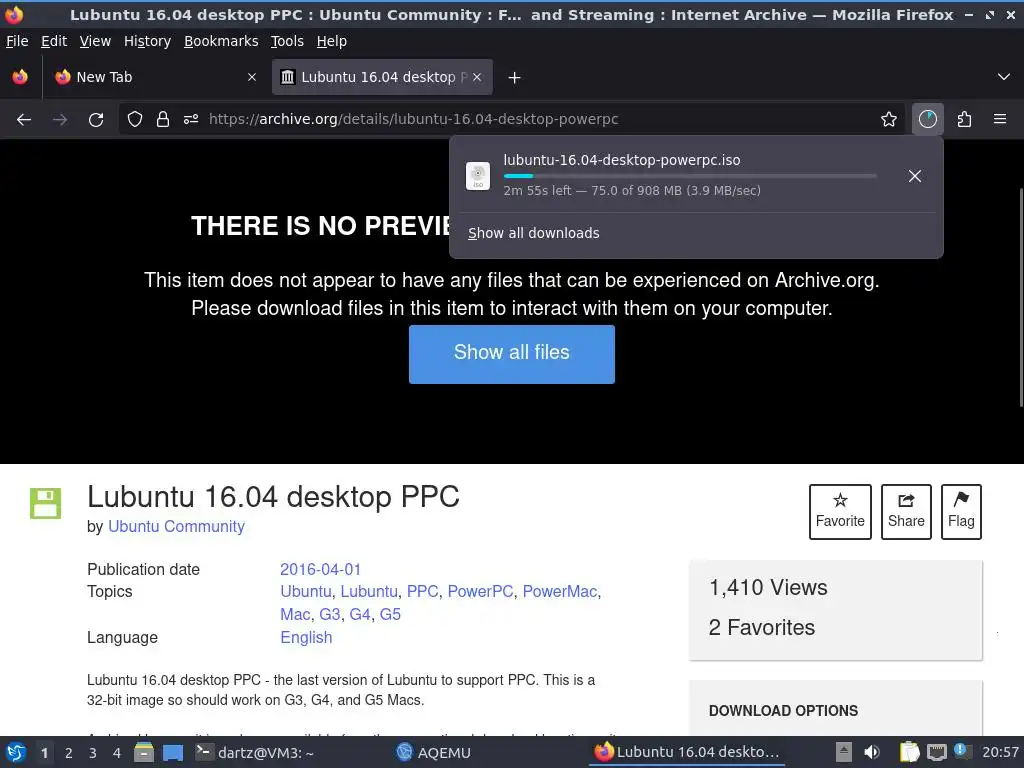This screenshot has width=1024, height=768.
Task: Click the show desktop taskbar icon
Action: point(172,753)
